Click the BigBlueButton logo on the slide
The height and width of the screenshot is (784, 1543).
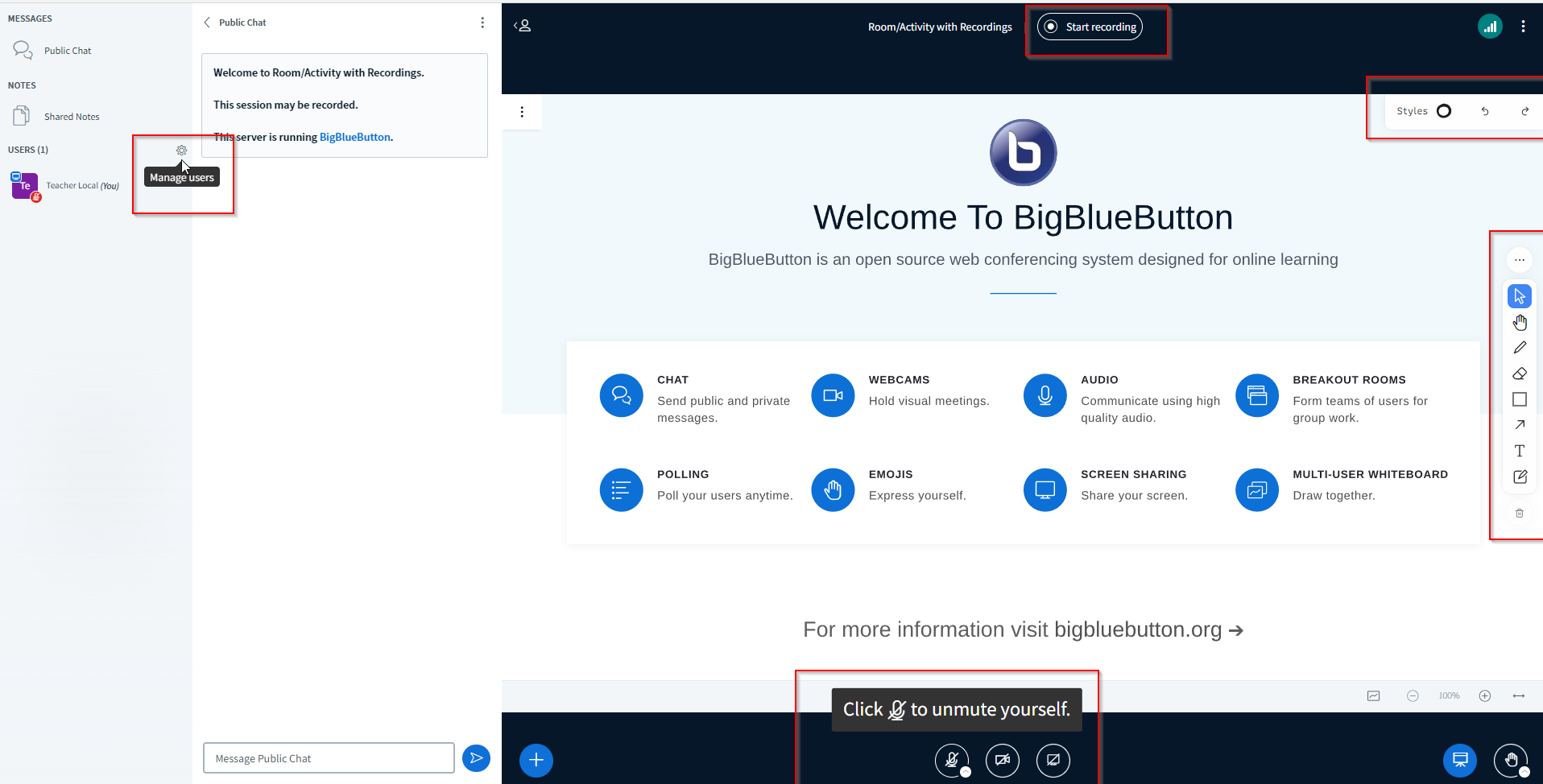(x=1023, y=152)
